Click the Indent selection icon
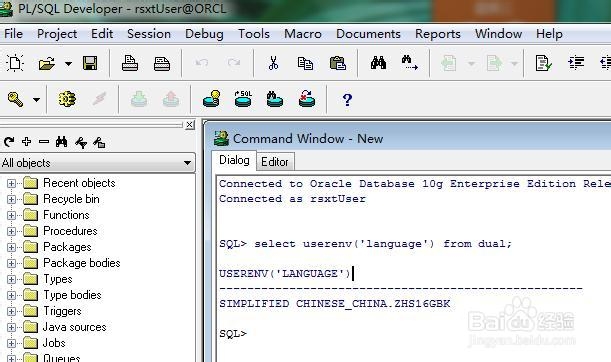 pos(576,63)
